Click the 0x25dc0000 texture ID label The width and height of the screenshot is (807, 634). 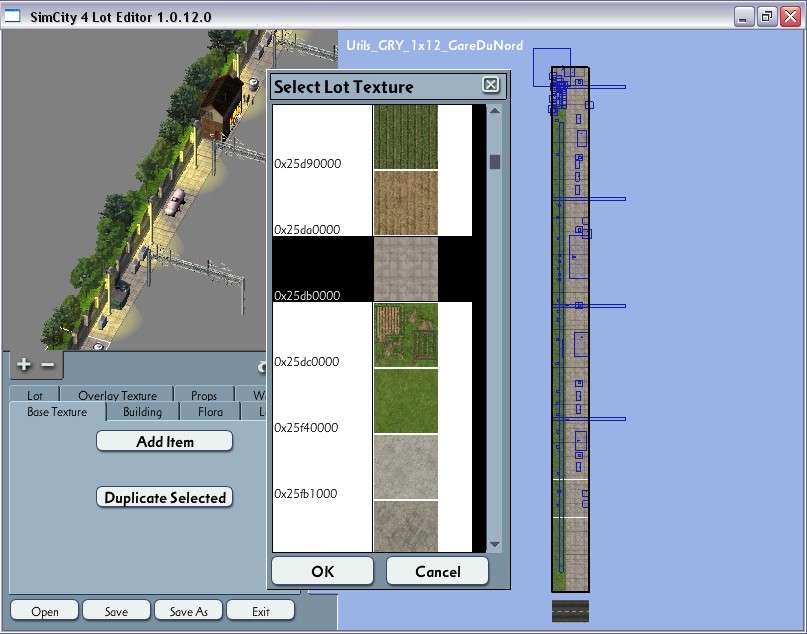pos(306,361)
